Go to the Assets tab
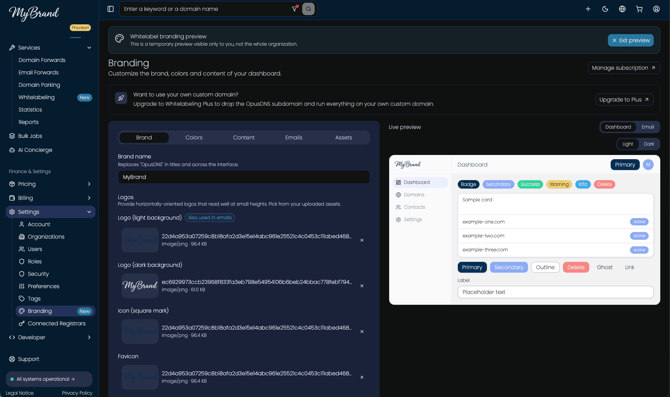Screen dimensions: 670x397 pos(344,138)
